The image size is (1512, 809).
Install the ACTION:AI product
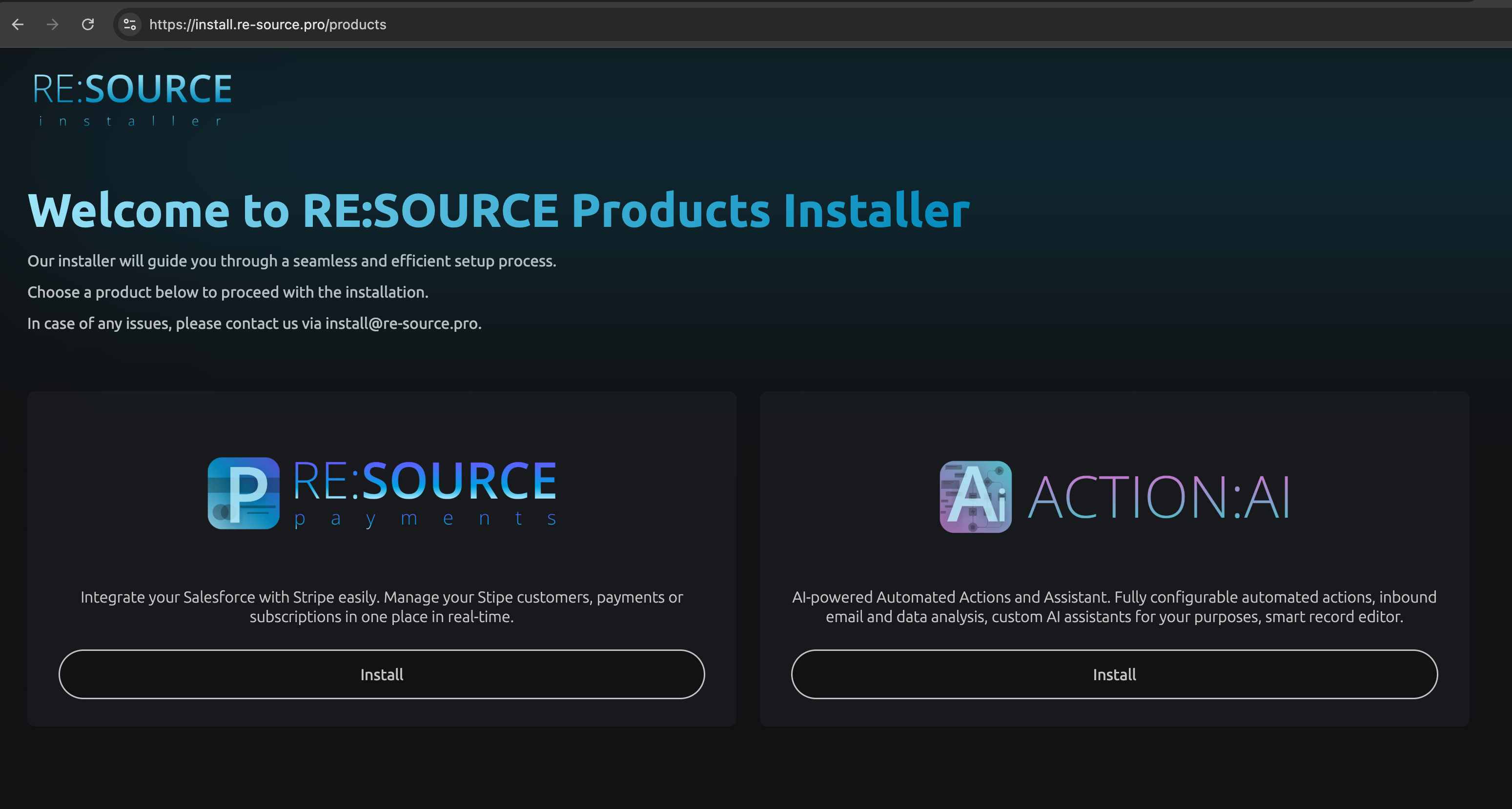(x=1114, y=674)
